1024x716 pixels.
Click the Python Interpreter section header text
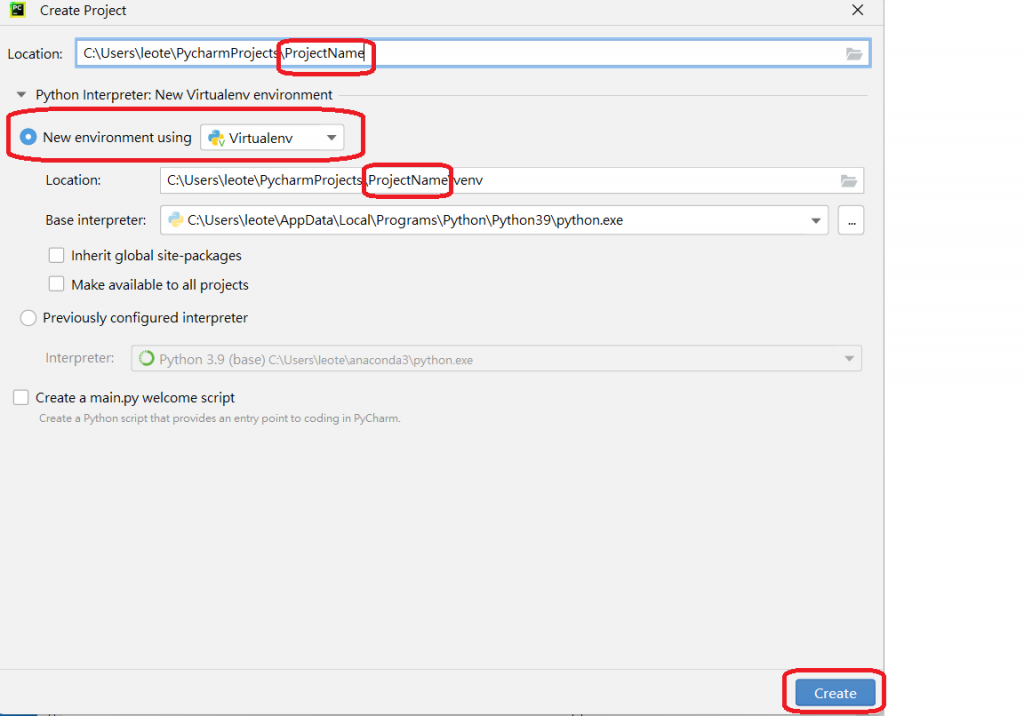[x=184, y=95]
